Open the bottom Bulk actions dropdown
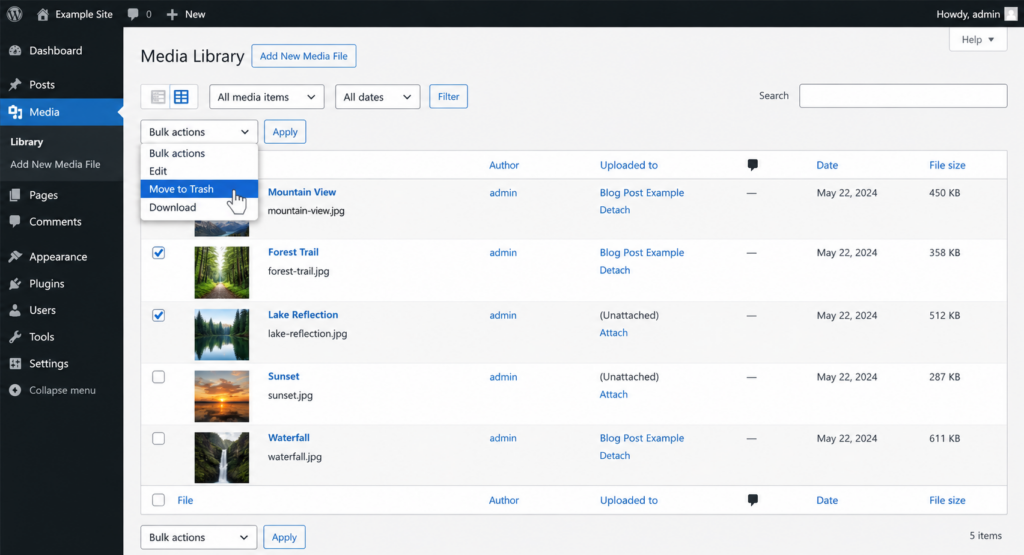This screenshot has width=1024, height=555. click(x=199, y=537)
